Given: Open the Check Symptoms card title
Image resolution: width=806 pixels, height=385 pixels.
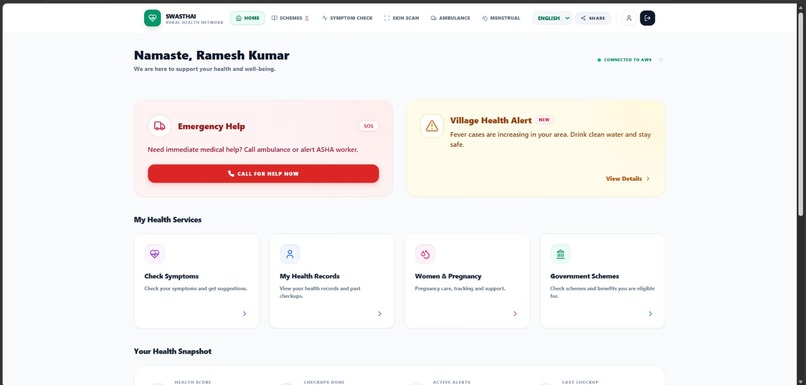Looking at the screenshot, I should (171, 276).
